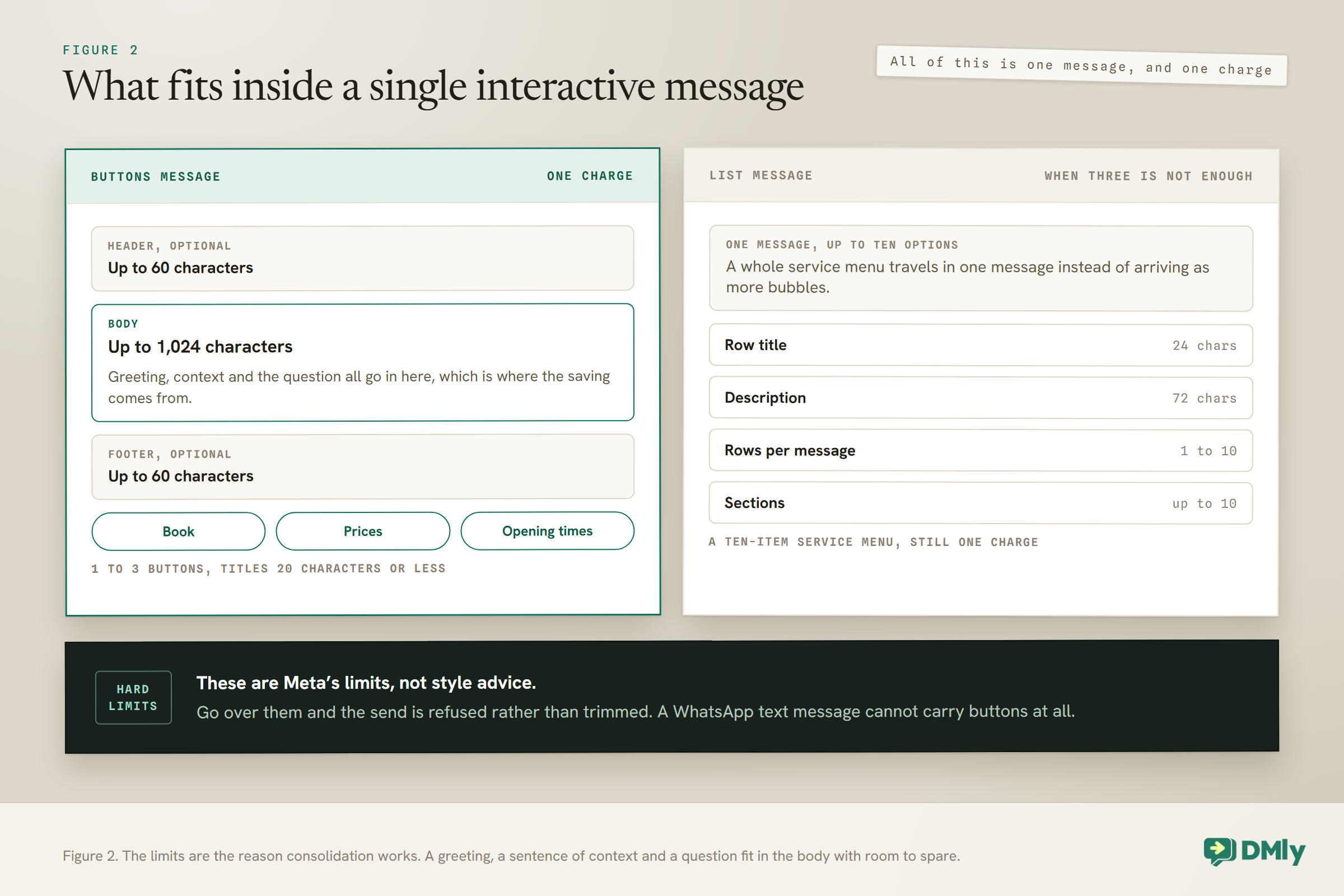The width and height of the screenshot is (1344, 896).
Task: Click 'These are Meta's limits' heading
Action: coord(366,683)
